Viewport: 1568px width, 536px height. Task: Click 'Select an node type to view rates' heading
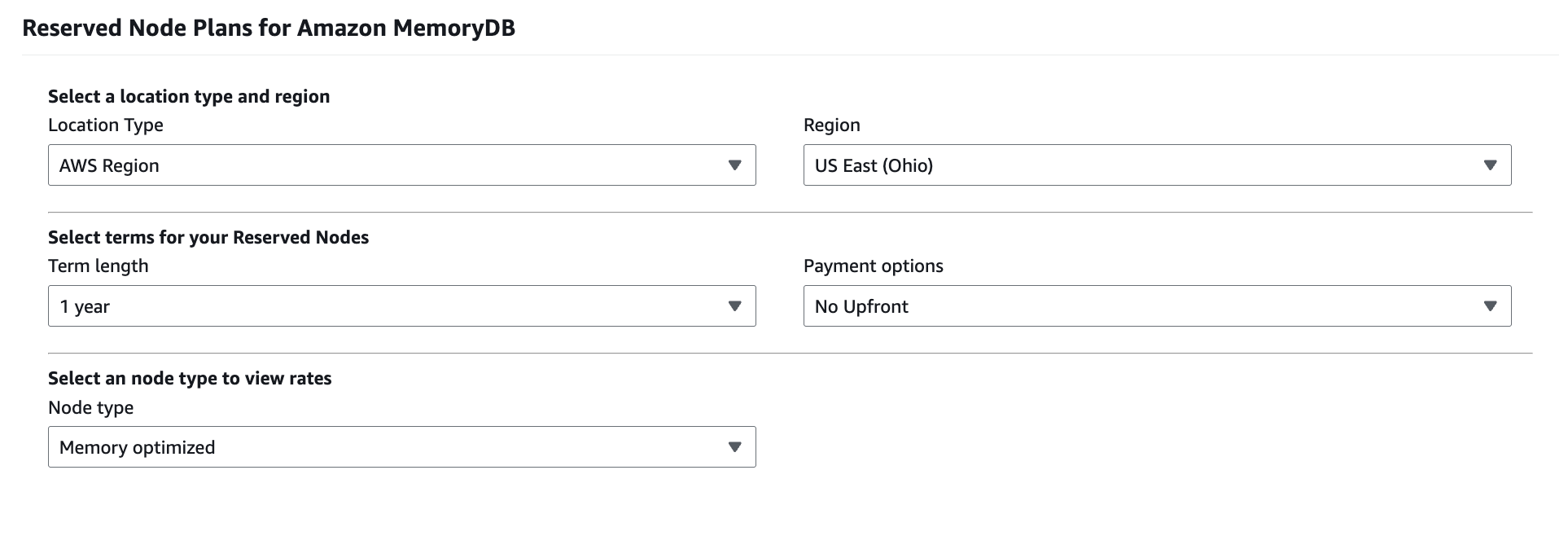tap(190, 379)
